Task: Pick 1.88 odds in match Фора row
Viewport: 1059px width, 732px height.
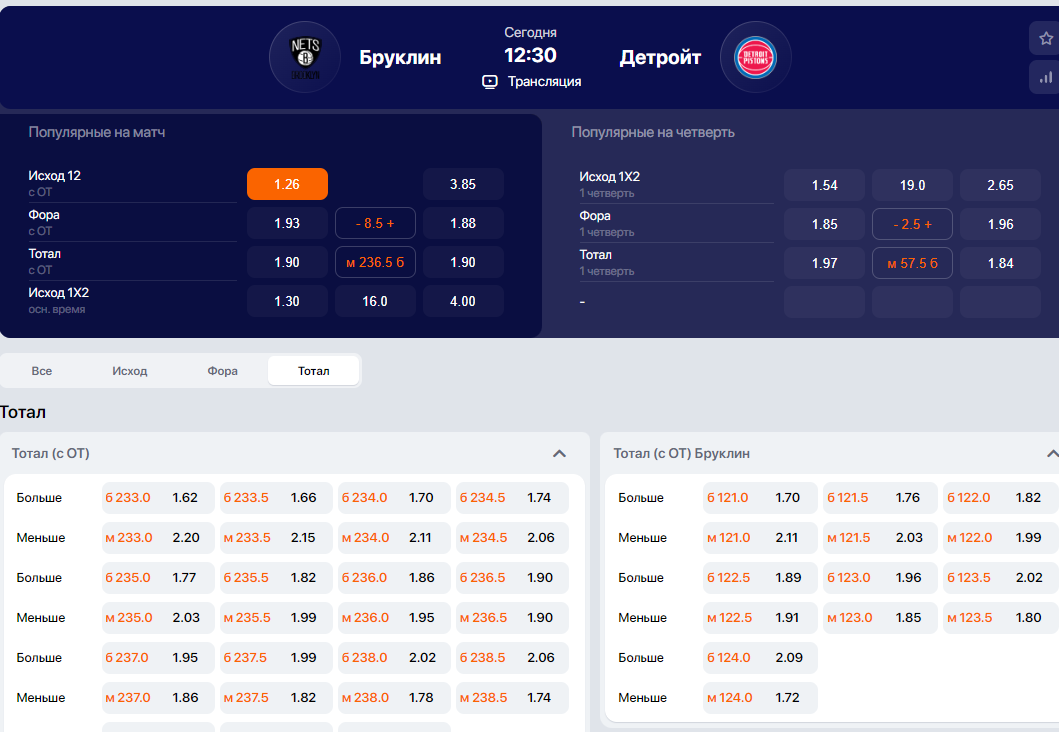Action: pyautogui.click(x=463, y=224)
